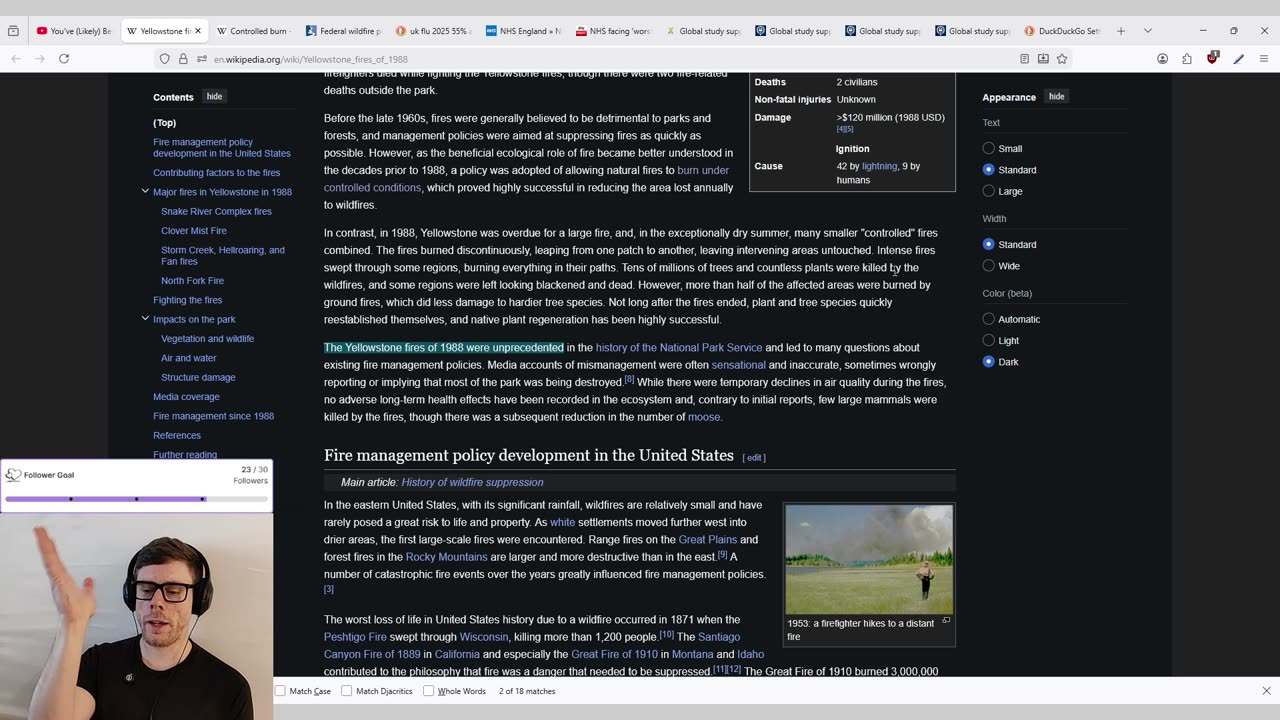Collapse Major fires in Yellowstone section chevron
The image size is (1280, 720).
tap(145, 191)
